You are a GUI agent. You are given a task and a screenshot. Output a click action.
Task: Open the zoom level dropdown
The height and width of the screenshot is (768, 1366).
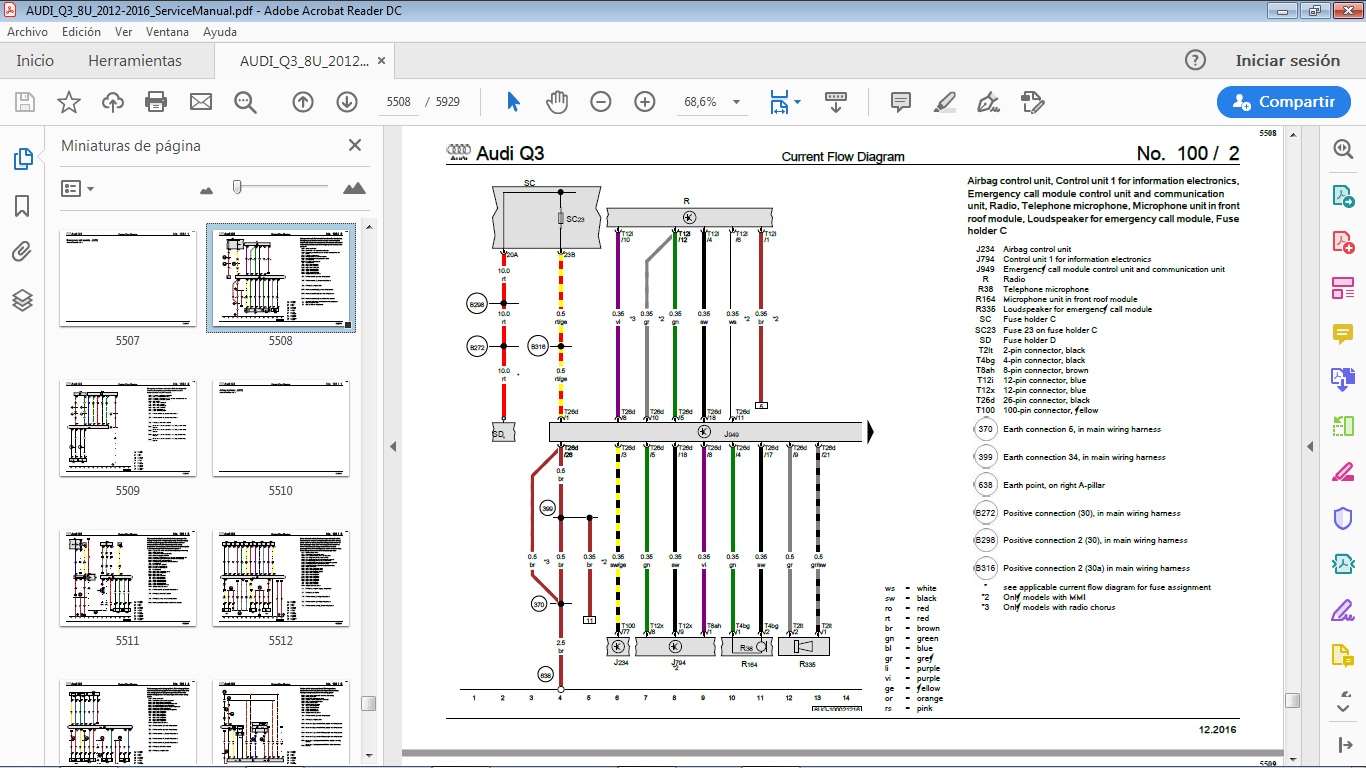point(737,102)
